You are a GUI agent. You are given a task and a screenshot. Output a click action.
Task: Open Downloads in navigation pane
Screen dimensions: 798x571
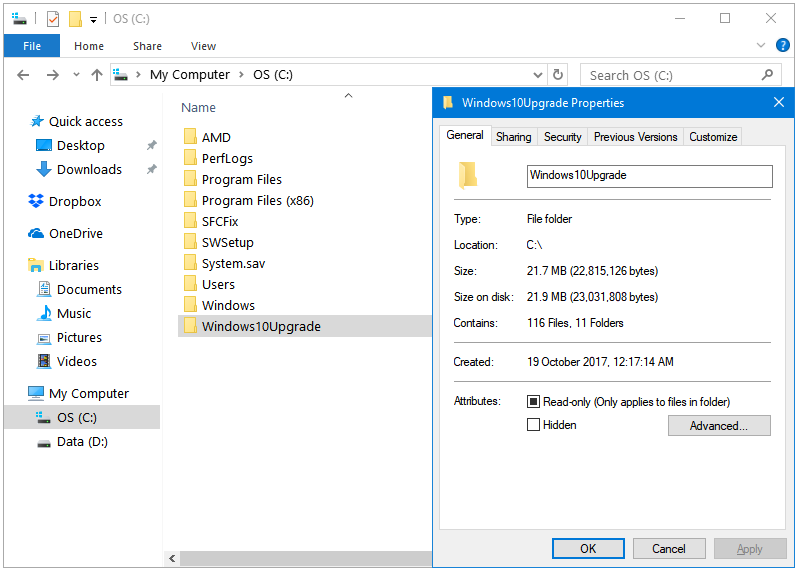click(89, 169)
